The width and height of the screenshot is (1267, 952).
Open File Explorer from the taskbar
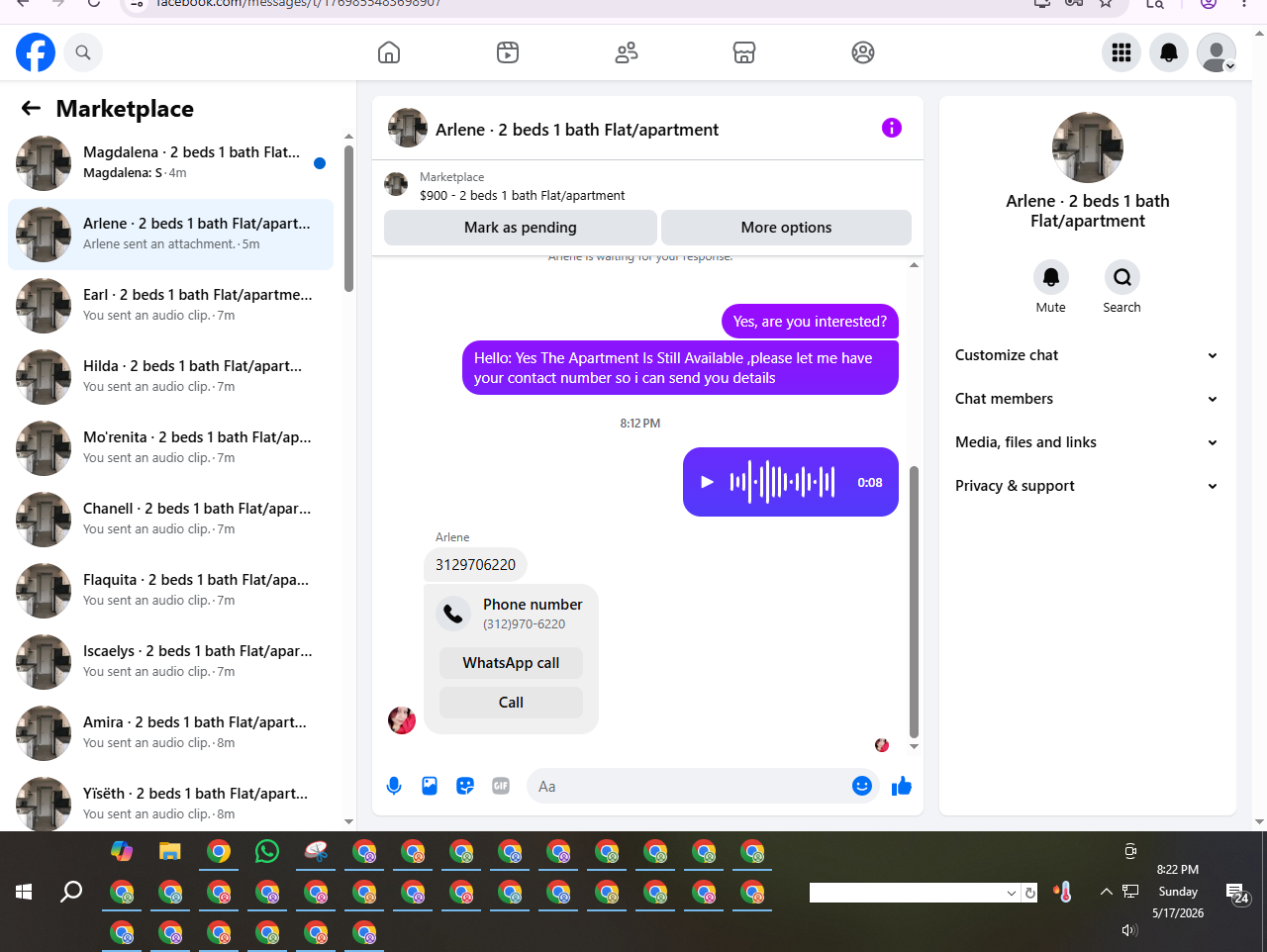[170, 851]
